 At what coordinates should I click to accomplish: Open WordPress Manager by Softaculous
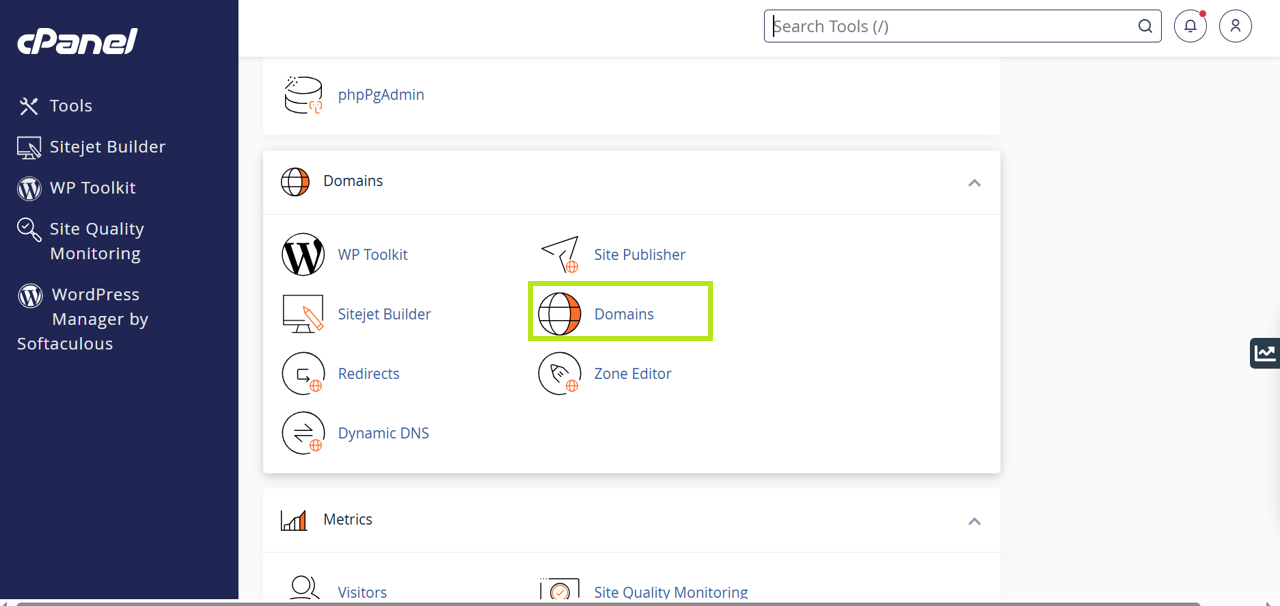[84, 319]
